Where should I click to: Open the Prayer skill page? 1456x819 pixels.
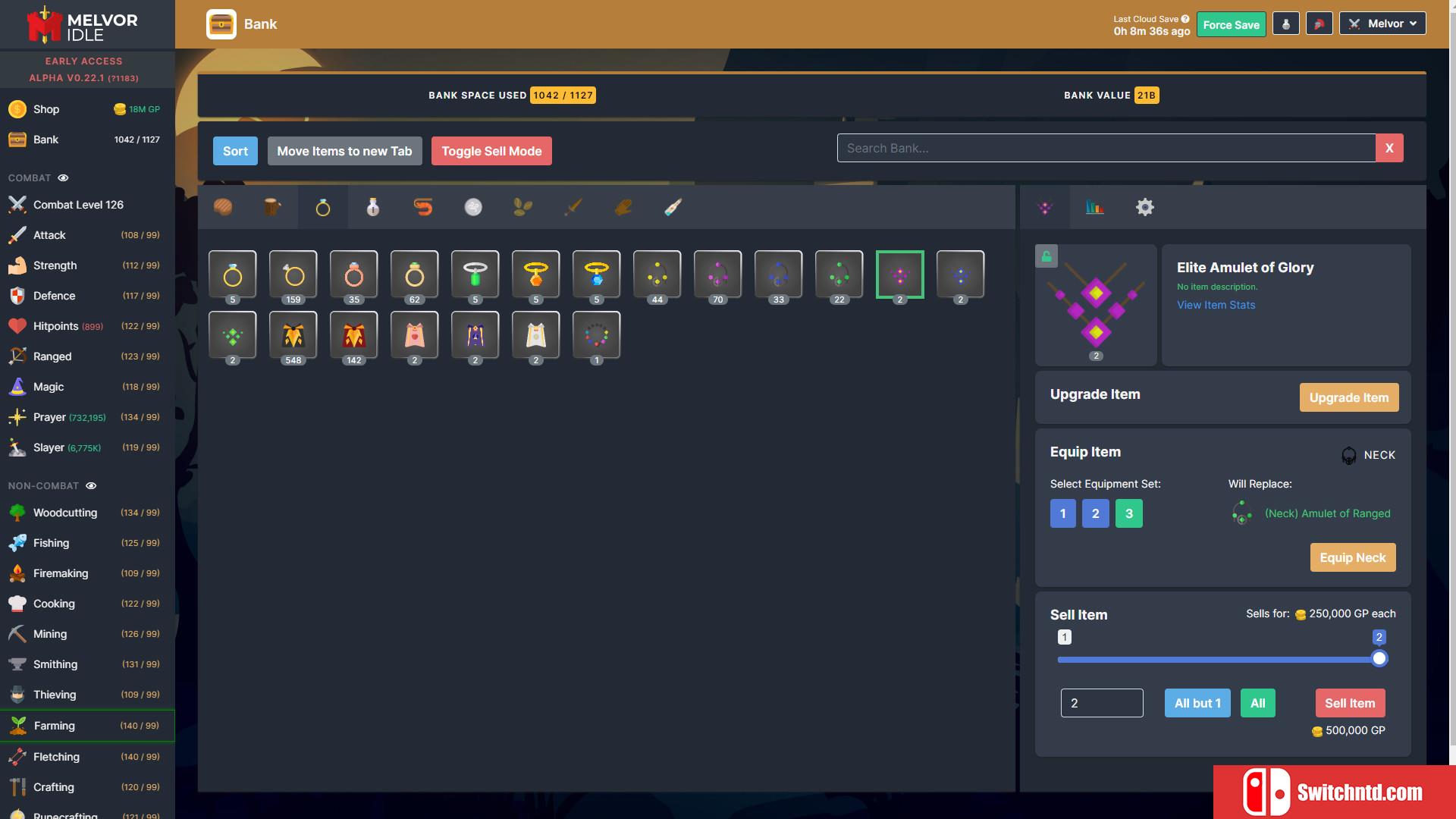click(x=87, y=417)
